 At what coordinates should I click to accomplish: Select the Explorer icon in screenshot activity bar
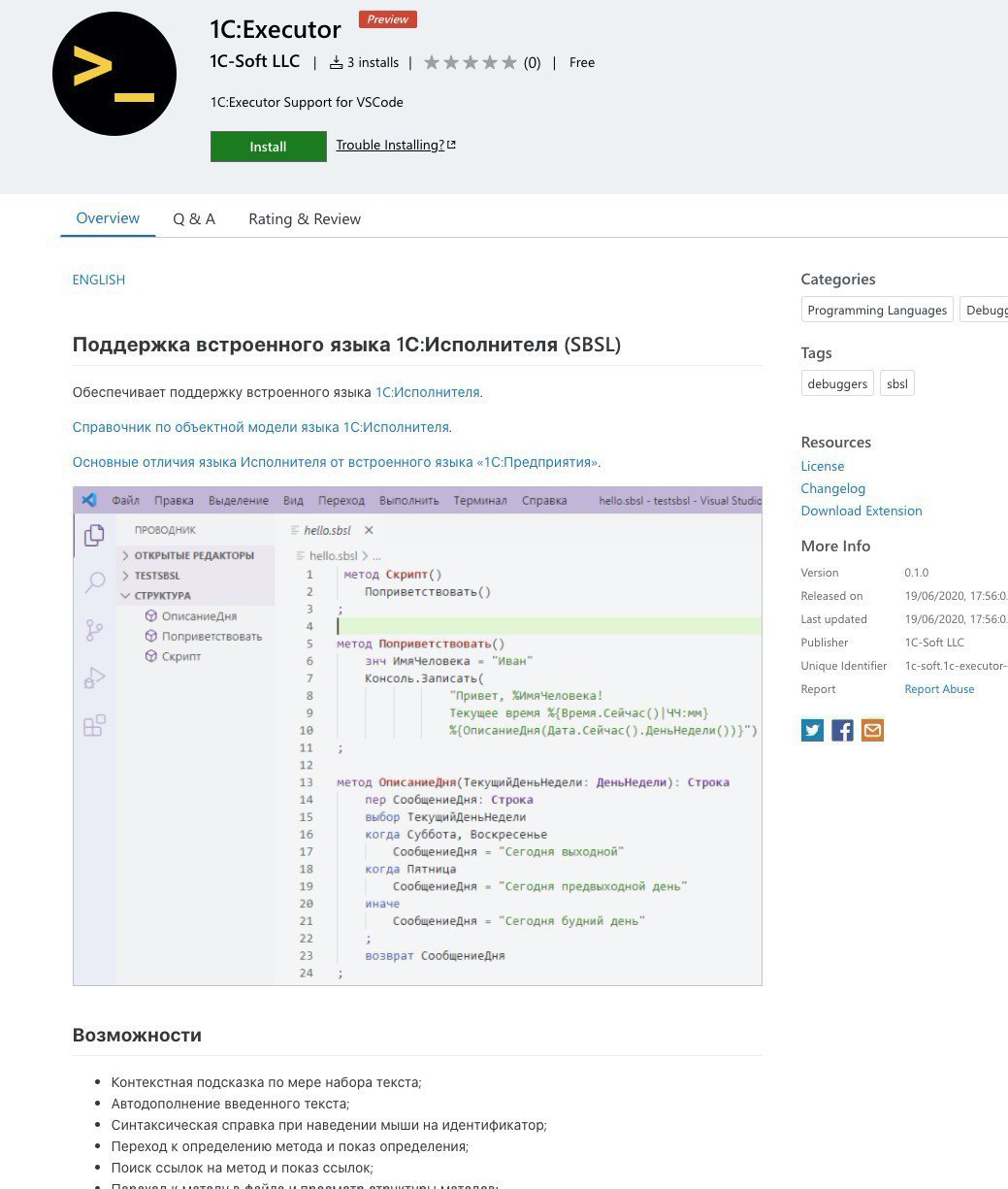pyautogui.click(x=94, y=535)
